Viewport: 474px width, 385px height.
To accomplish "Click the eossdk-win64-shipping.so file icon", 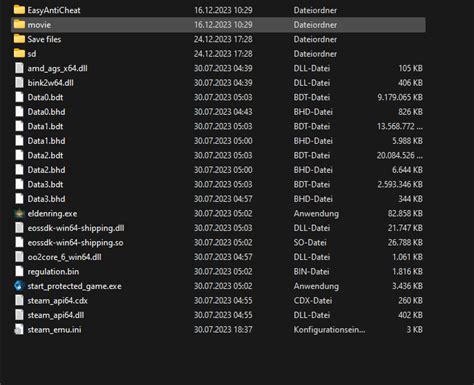I will coord(19,242).
